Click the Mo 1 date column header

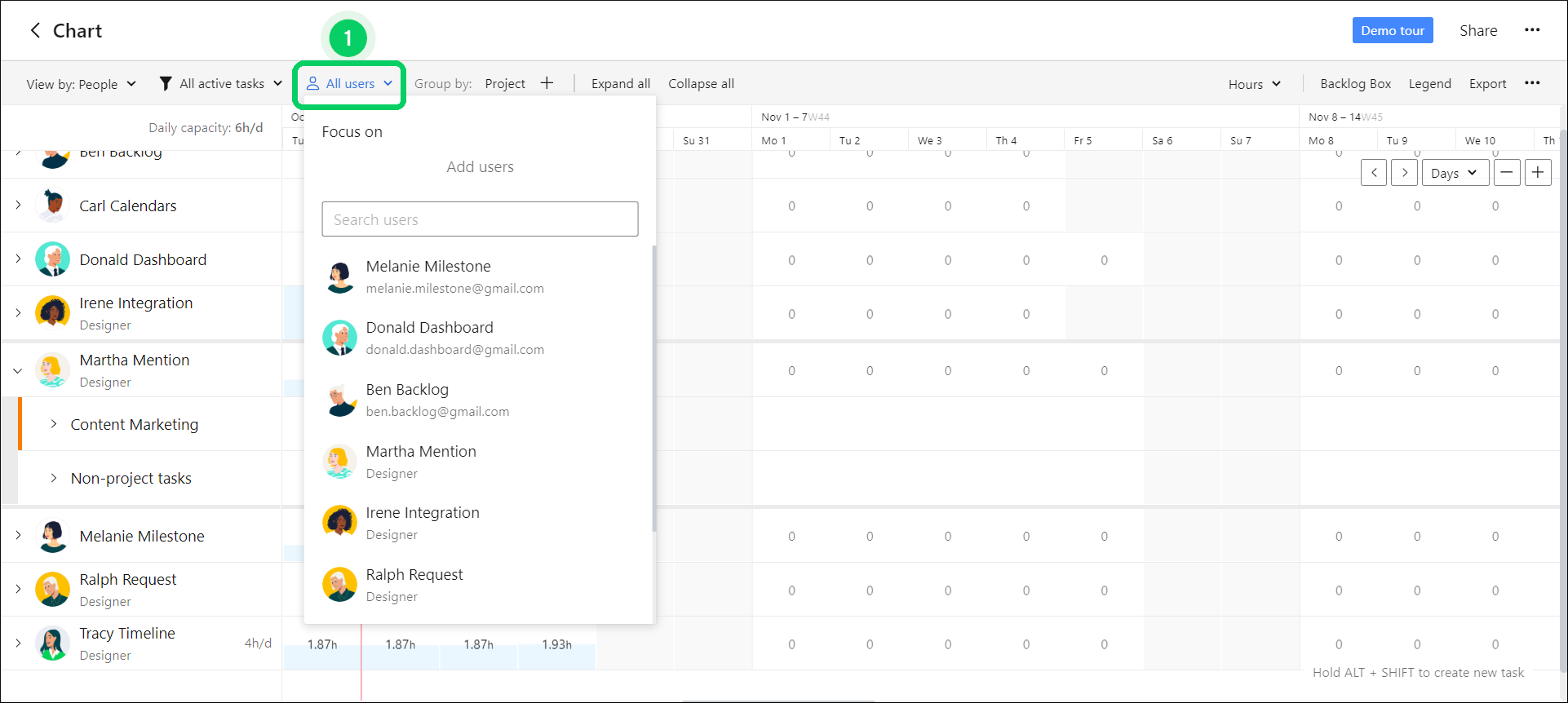coord(773,140)
